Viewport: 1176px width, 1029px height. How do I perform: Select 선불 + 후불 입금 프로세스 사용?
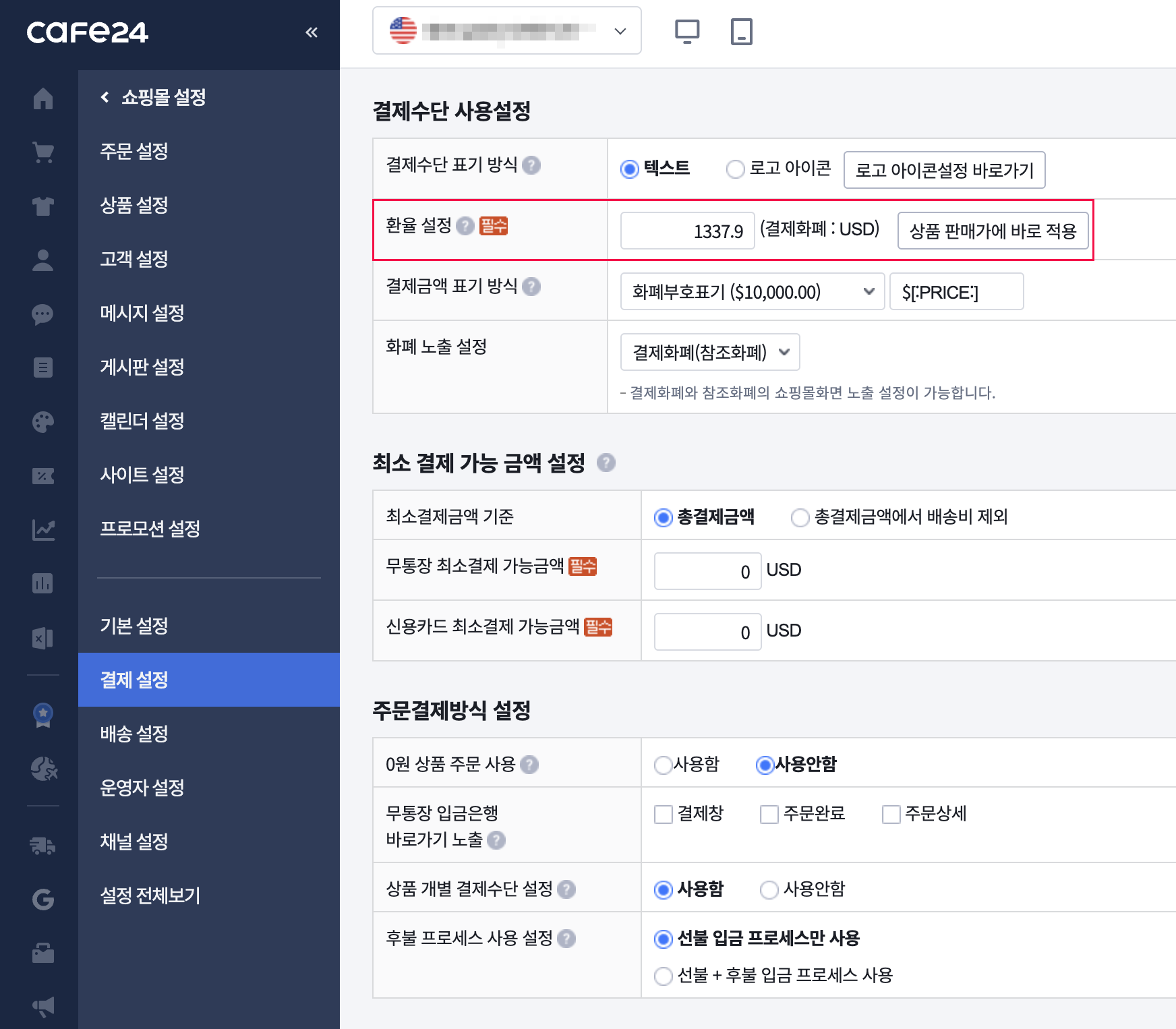[x=664, y=976]
